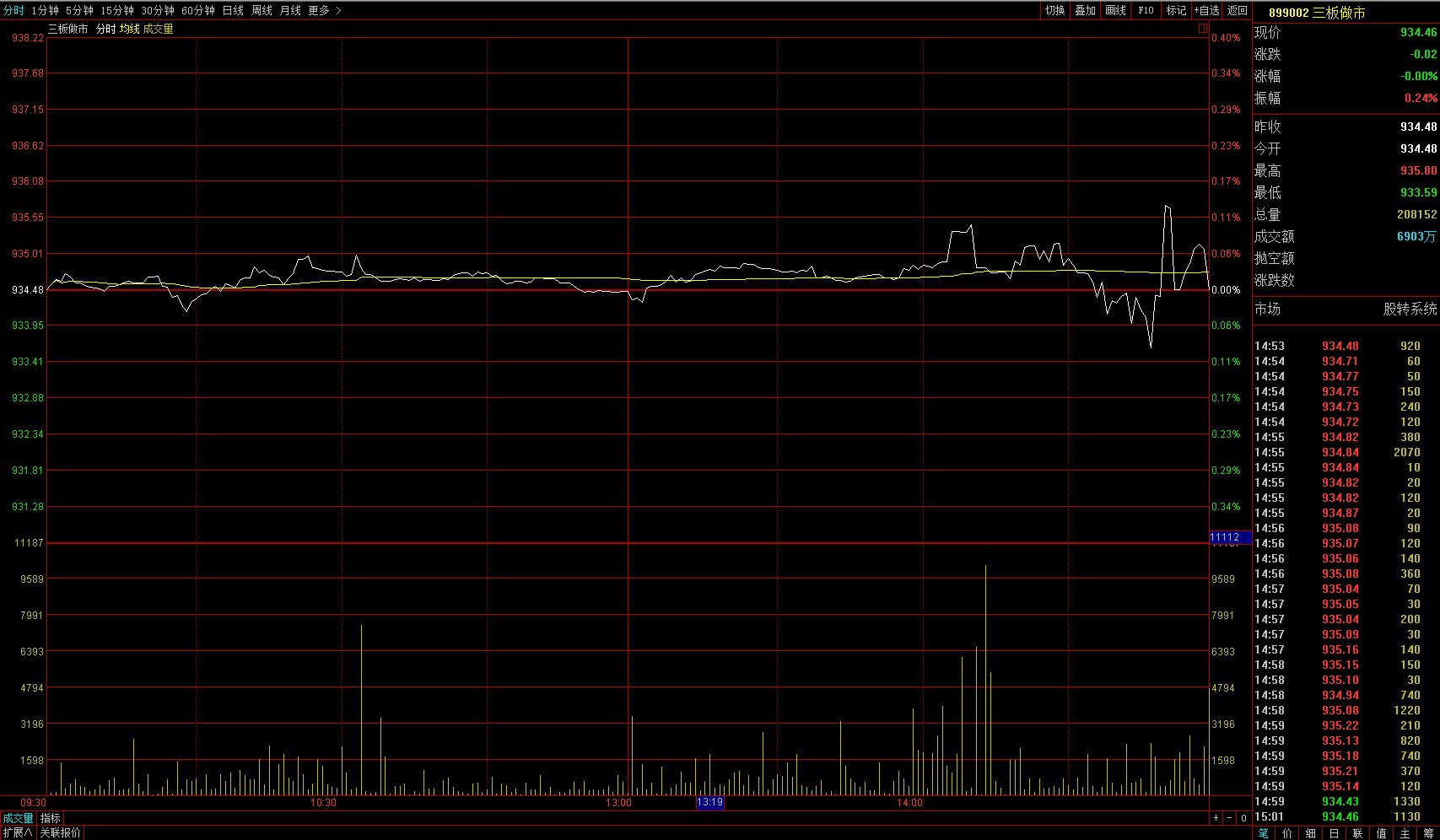Switch to the 日线 daily chart

pos(233,10)
